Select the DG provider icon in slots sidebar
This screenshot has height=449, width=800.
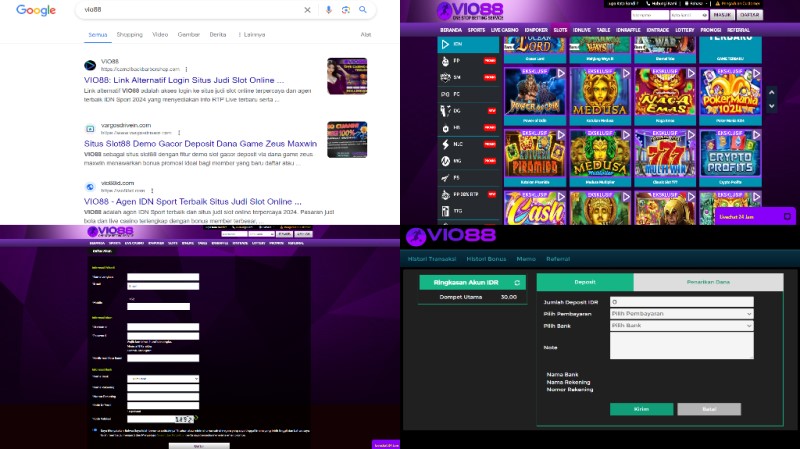pos(445,111)
